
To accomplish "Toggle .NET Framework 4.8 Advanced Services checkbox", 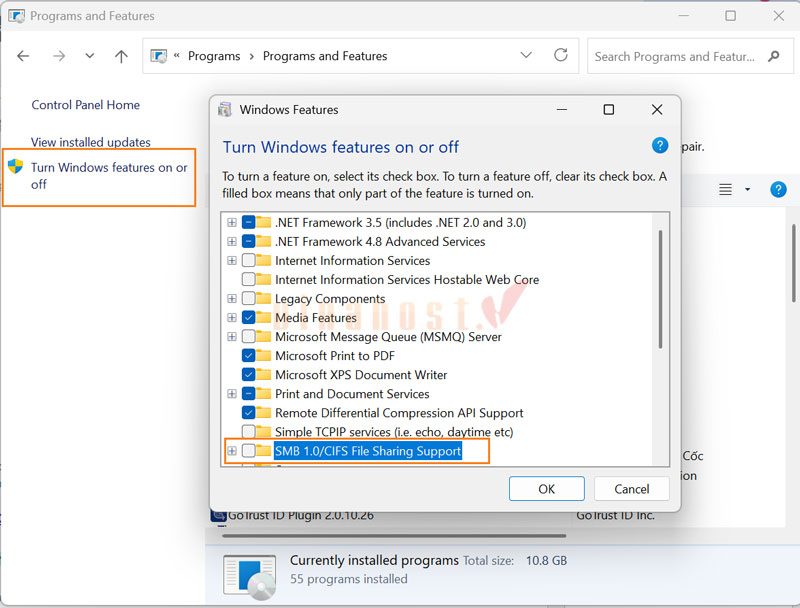I will click(x=248, y=241).
